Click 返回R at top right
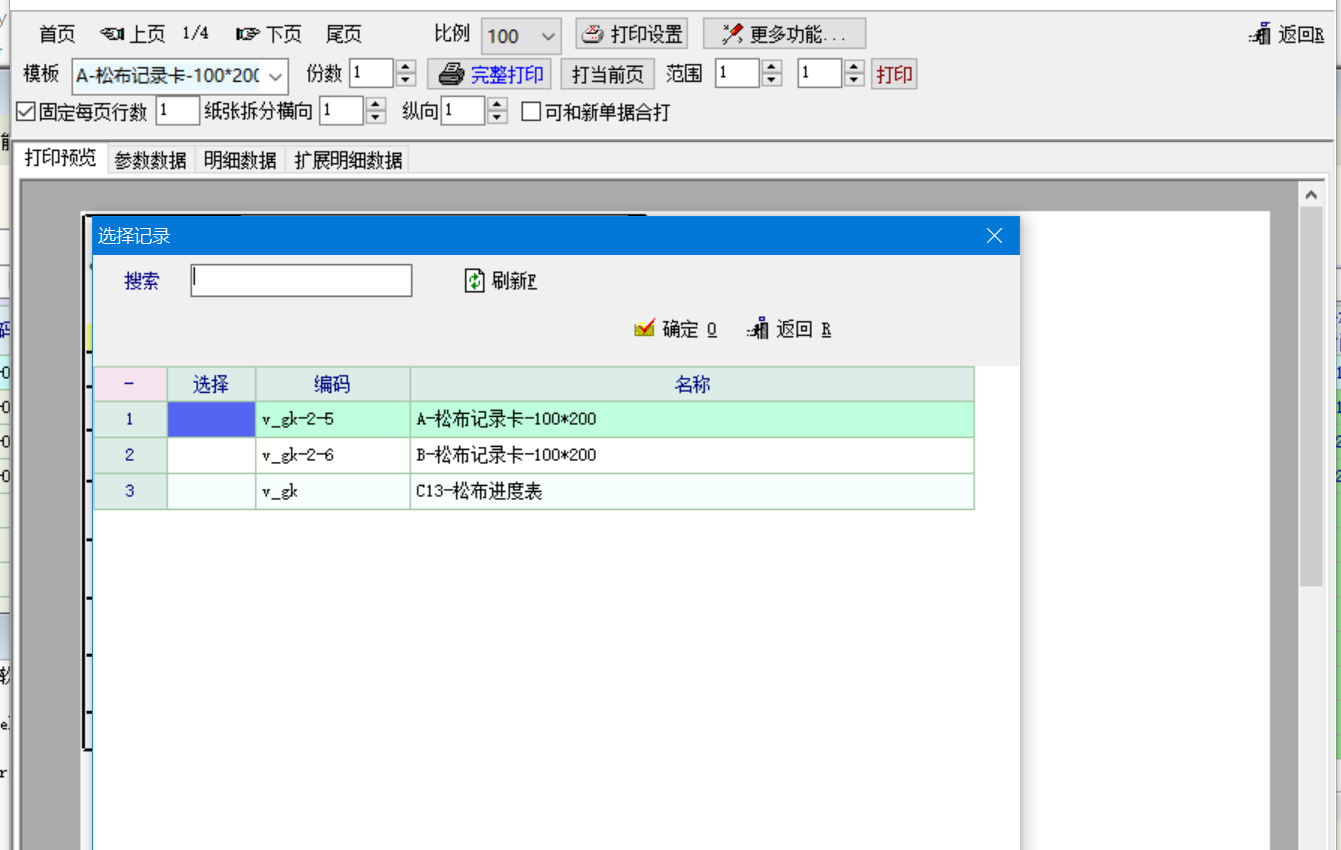 (x=1287, y=35)
